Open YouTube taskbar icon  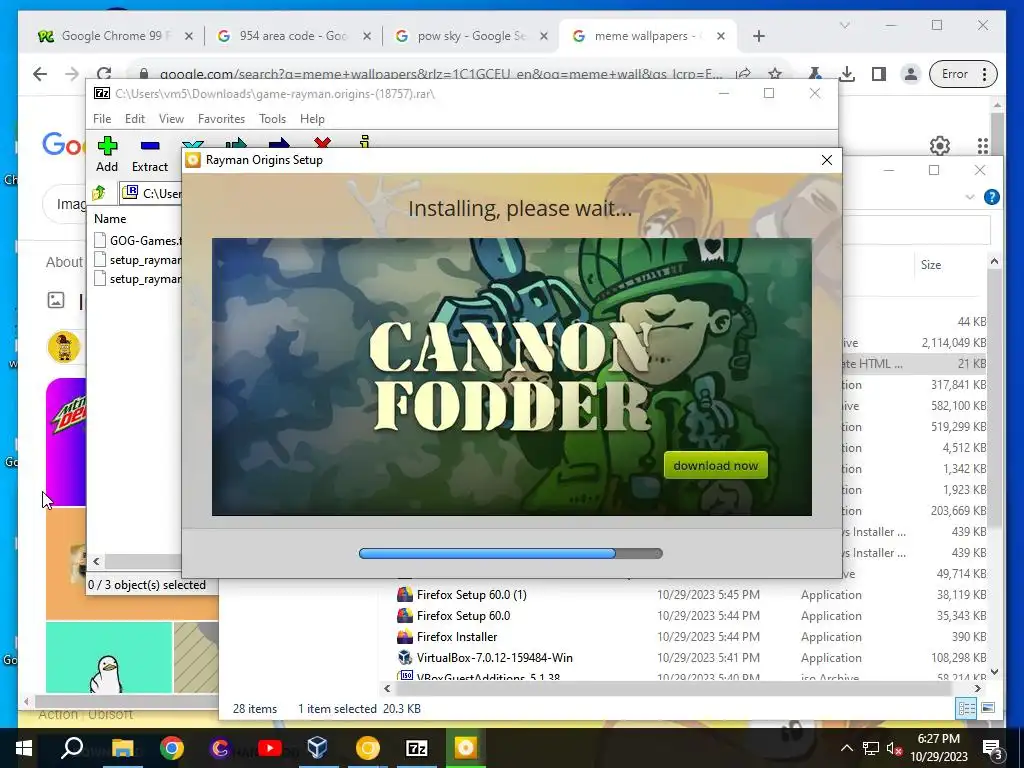point(269,748)
